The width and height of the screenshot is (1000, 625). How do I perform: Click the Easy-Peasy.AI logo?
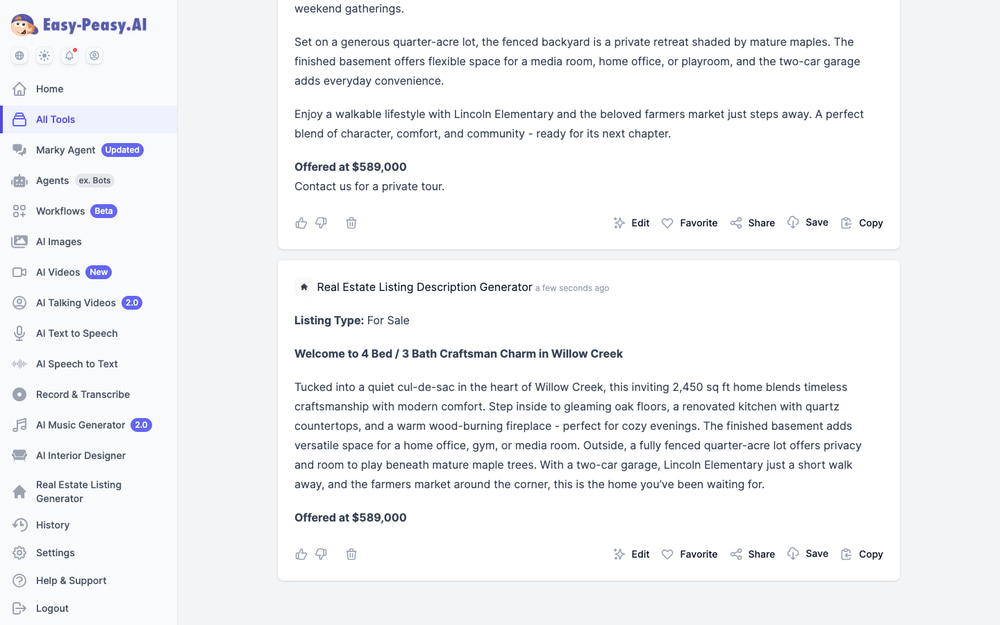[x=79, y=25]
